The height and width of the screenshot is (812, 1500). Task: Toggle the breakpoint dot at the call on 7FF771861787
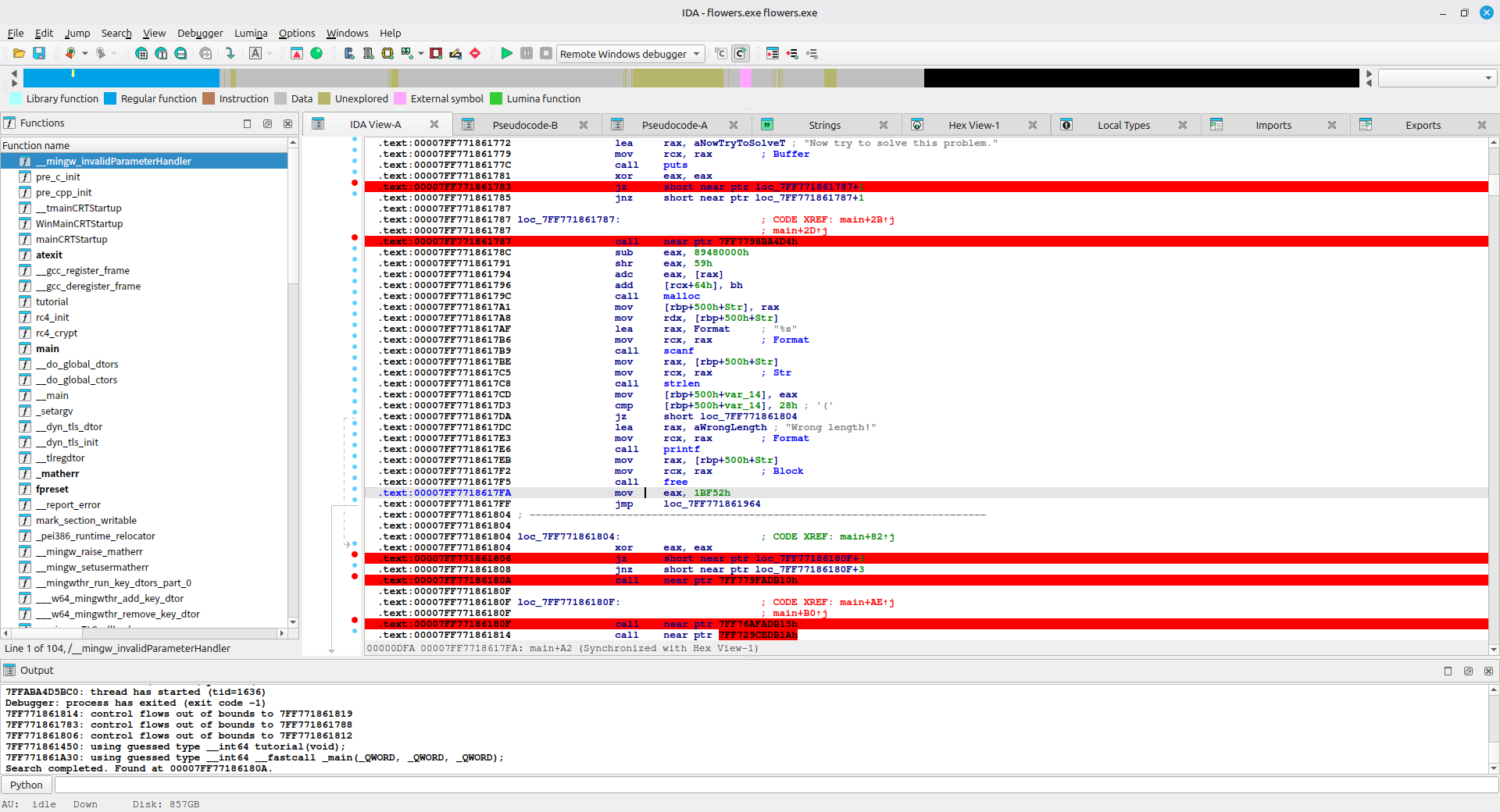point(355,237)
